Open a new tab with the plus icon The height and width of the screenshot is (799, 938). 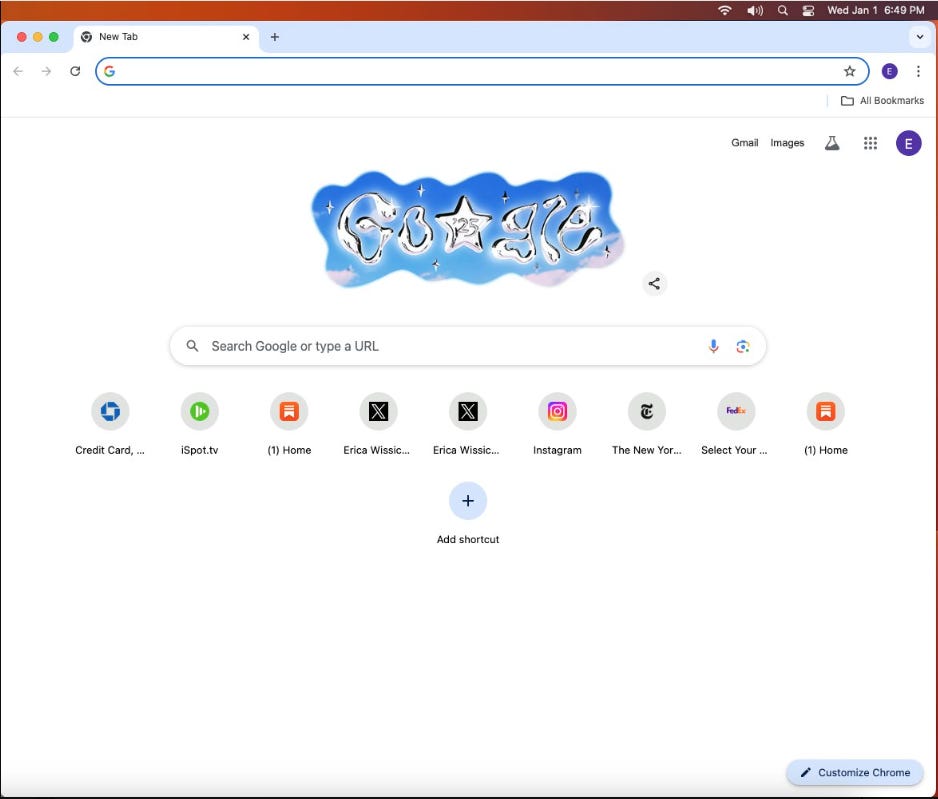275,36
